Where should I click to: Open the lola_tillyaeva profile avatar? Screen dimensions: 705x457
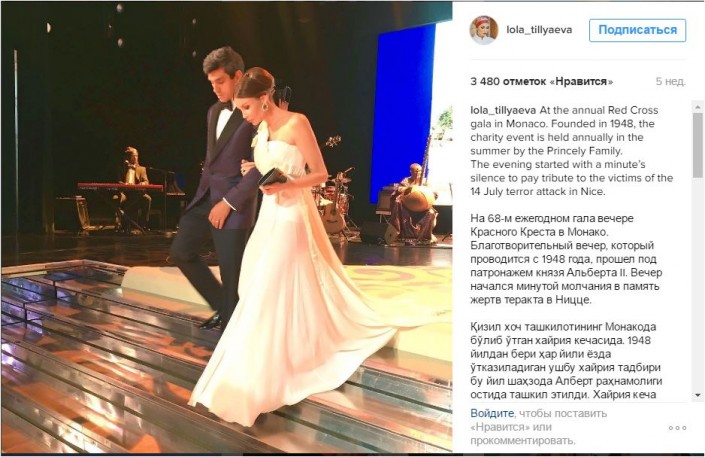coord(484,30)
